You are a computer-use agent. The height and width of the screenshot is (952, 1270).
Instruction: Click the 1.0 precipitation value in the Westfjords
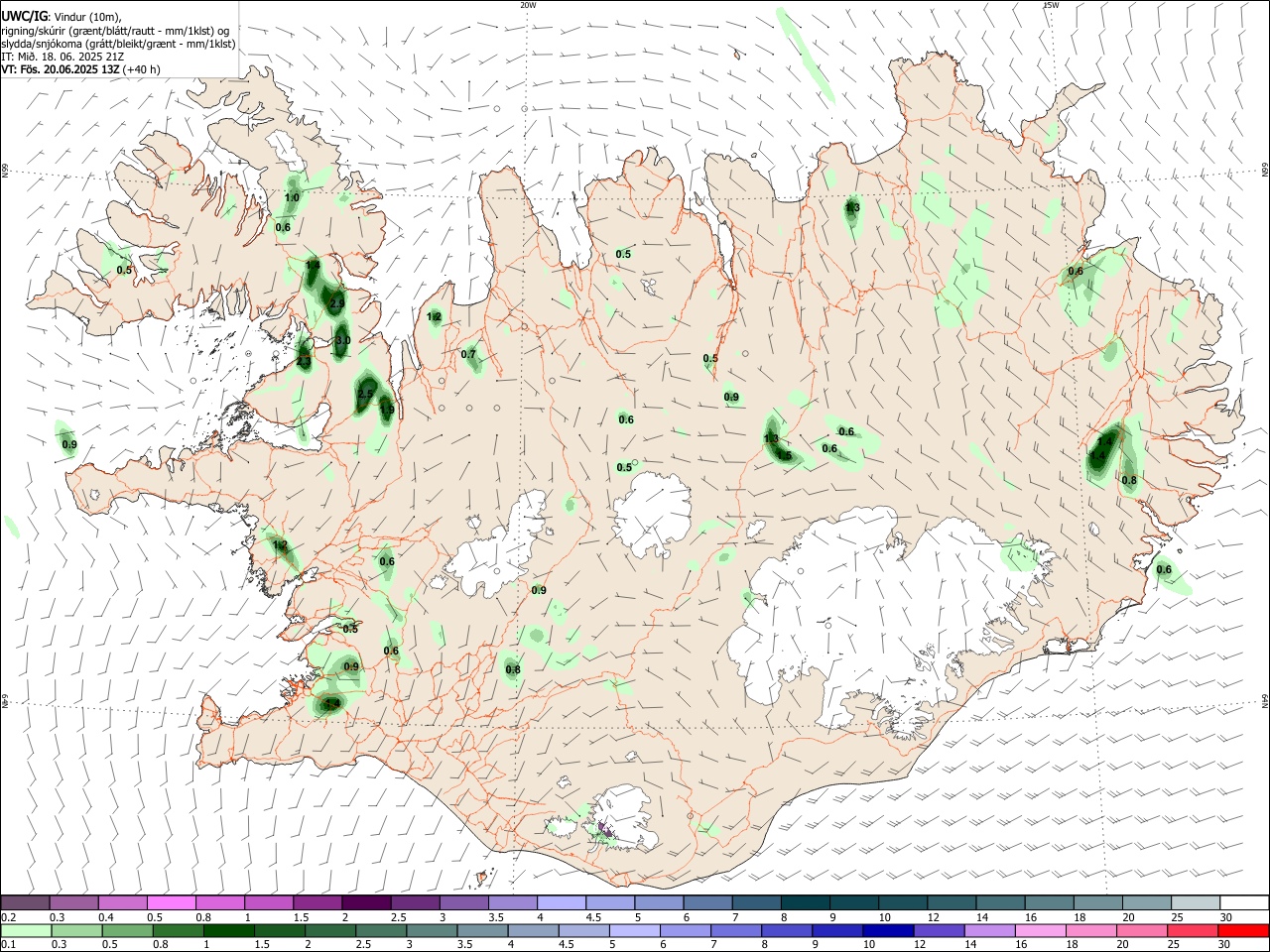[x=292, y=198]
